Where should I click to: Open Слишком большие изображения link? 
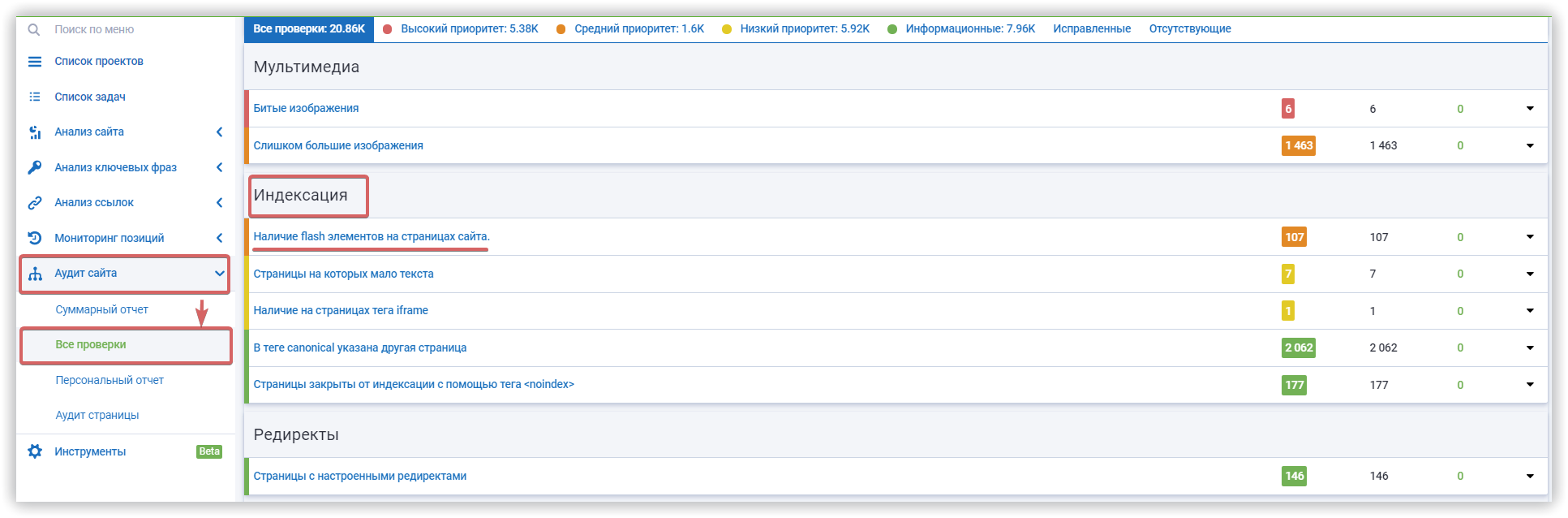coord(338,146)
